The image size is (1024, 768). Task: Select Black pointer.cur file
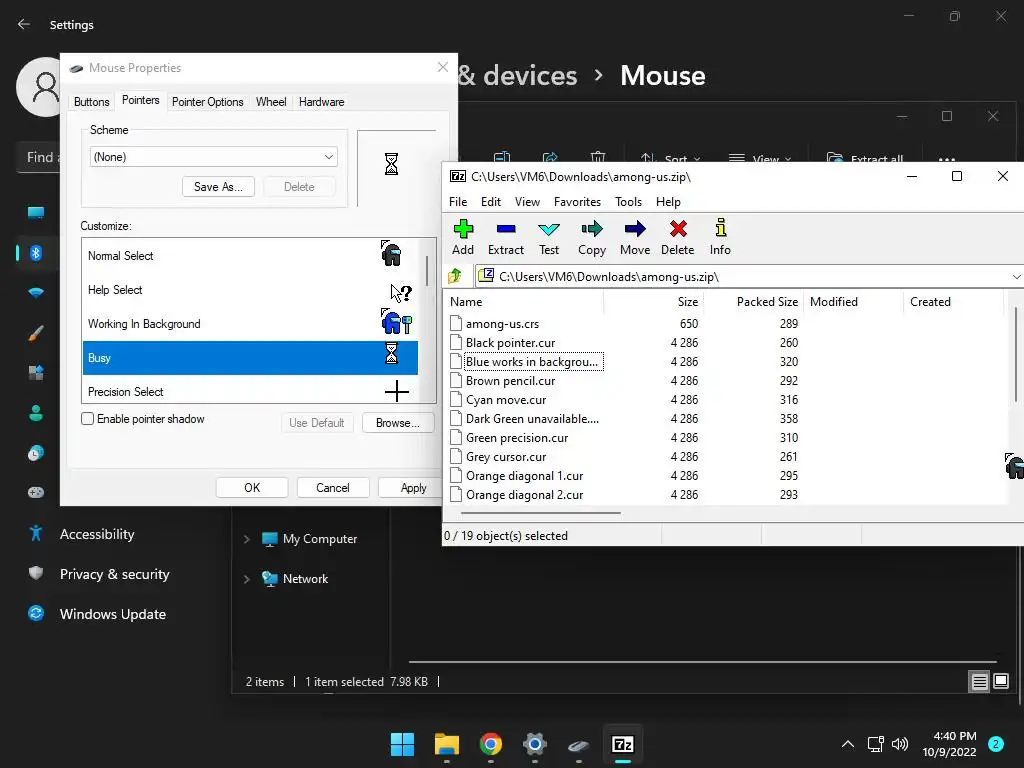pyautogui.click(x=510, y=342)
